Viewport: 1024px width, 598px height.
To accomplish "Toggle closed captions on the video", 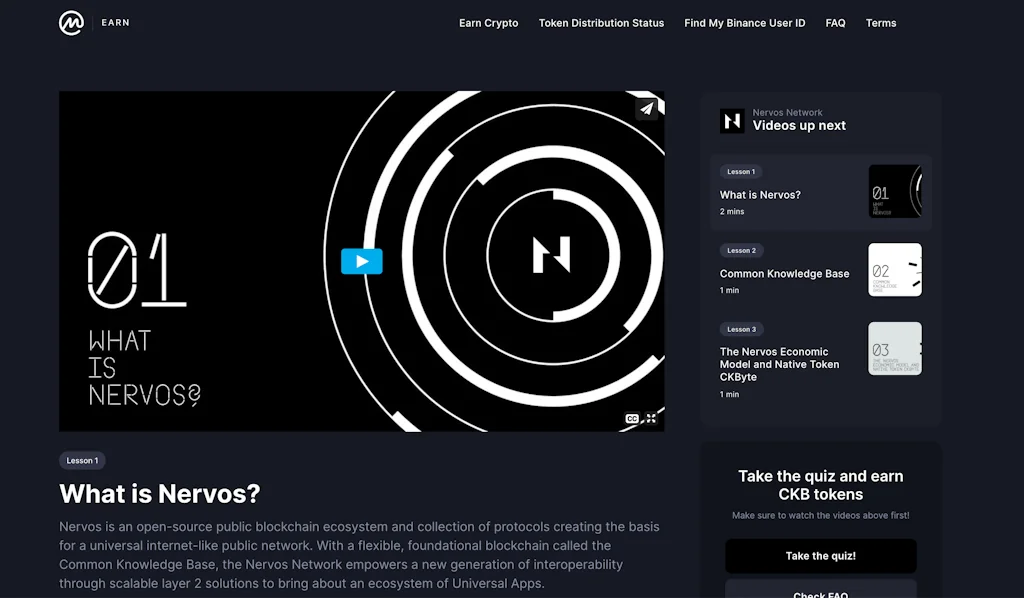I will click(632, 419).
